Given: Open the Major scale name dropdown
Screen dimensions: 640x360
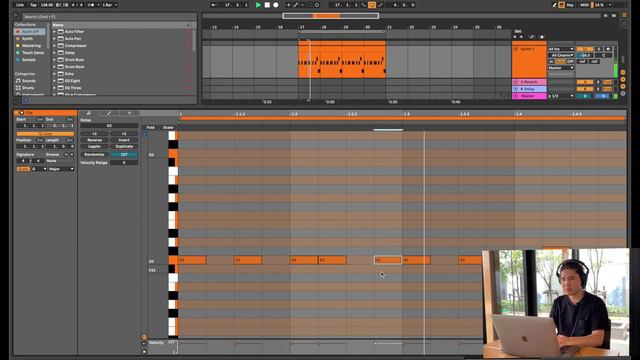Looking at the screenshot, I should click(x=61, y=169).
